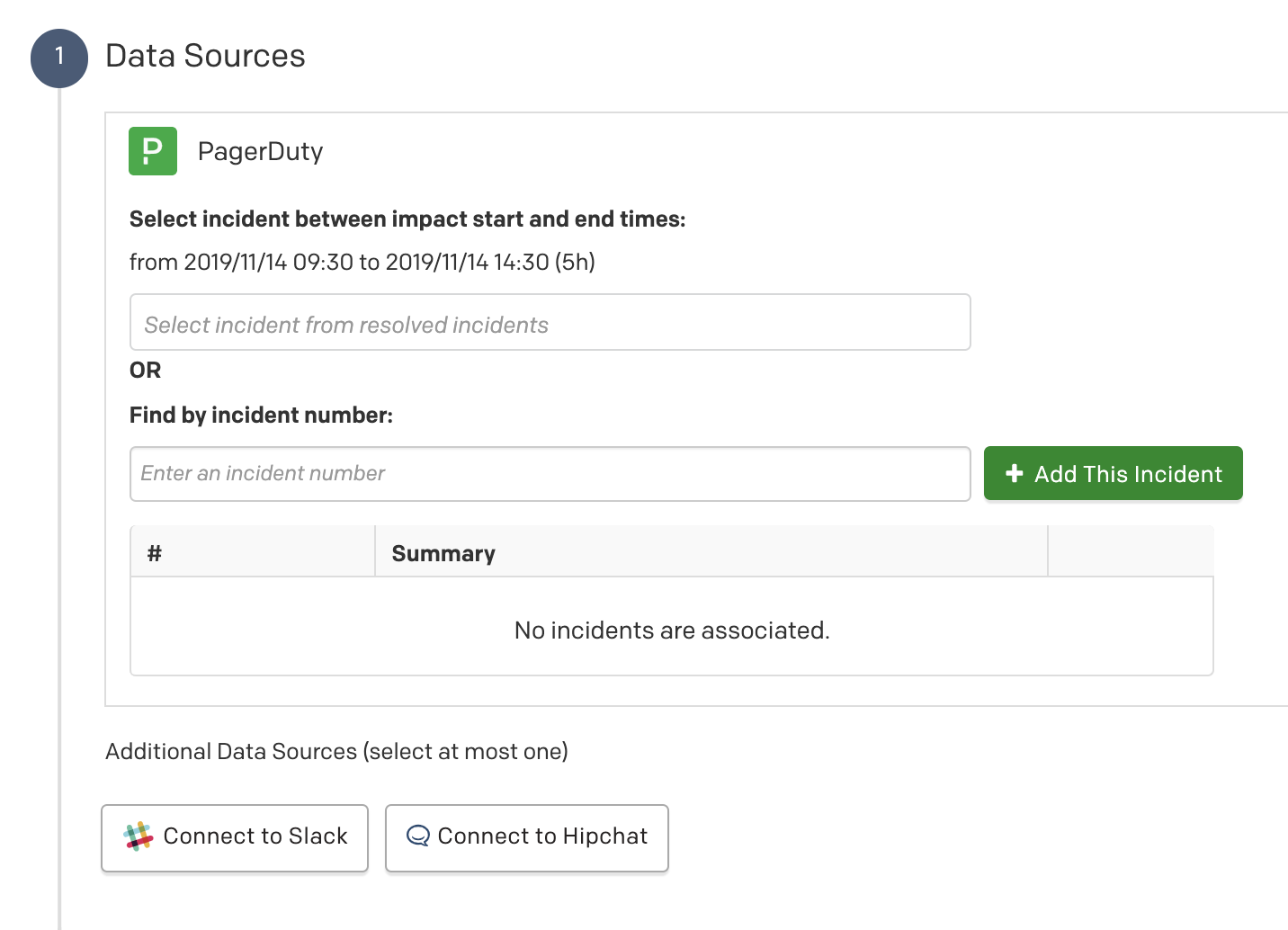Click the # column header in incidents table

coord(154,552)
